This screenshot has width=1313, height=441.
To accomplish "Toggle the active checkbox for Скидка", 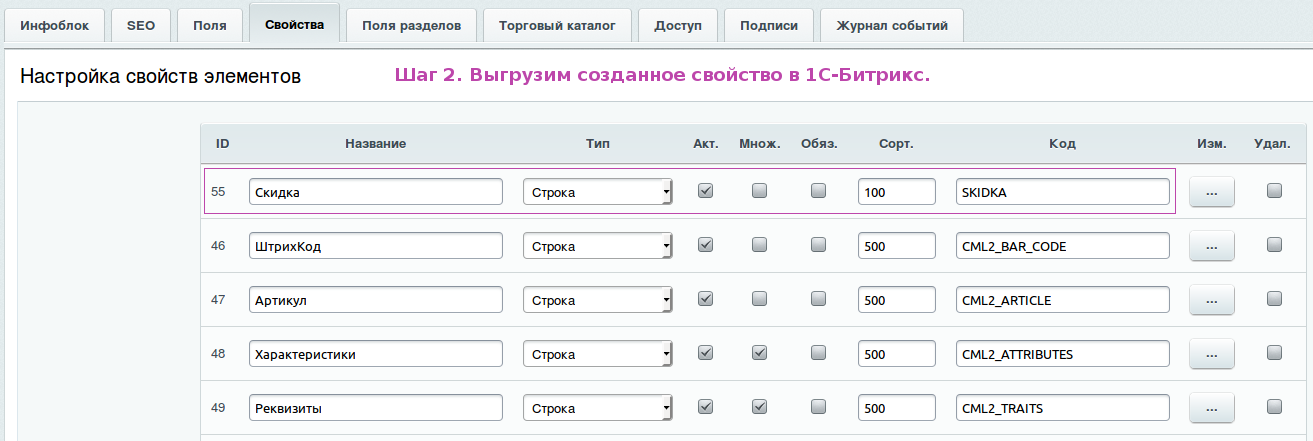I will point(705,191).
